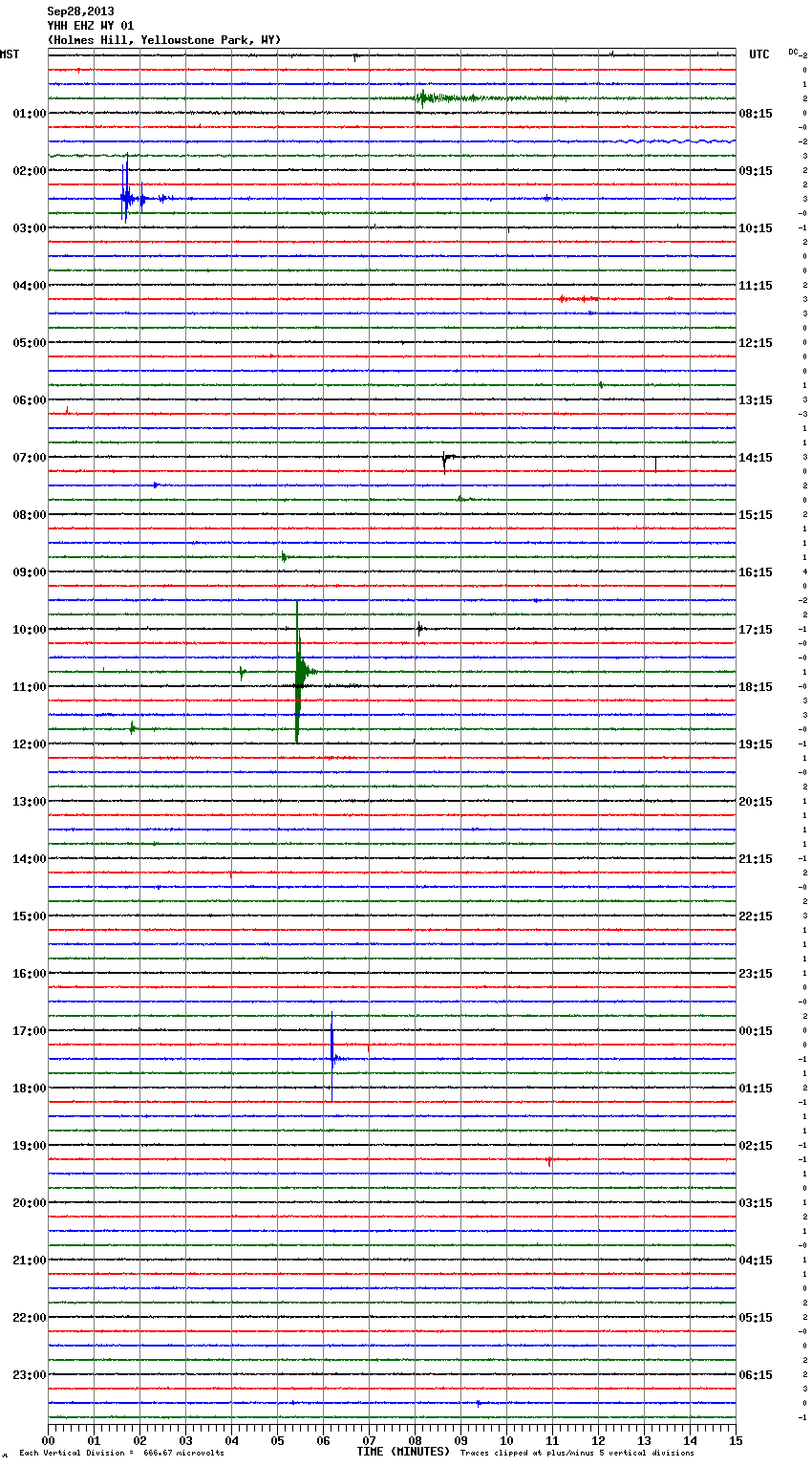Click the 07 minute axis tick label

point(369,1440)
